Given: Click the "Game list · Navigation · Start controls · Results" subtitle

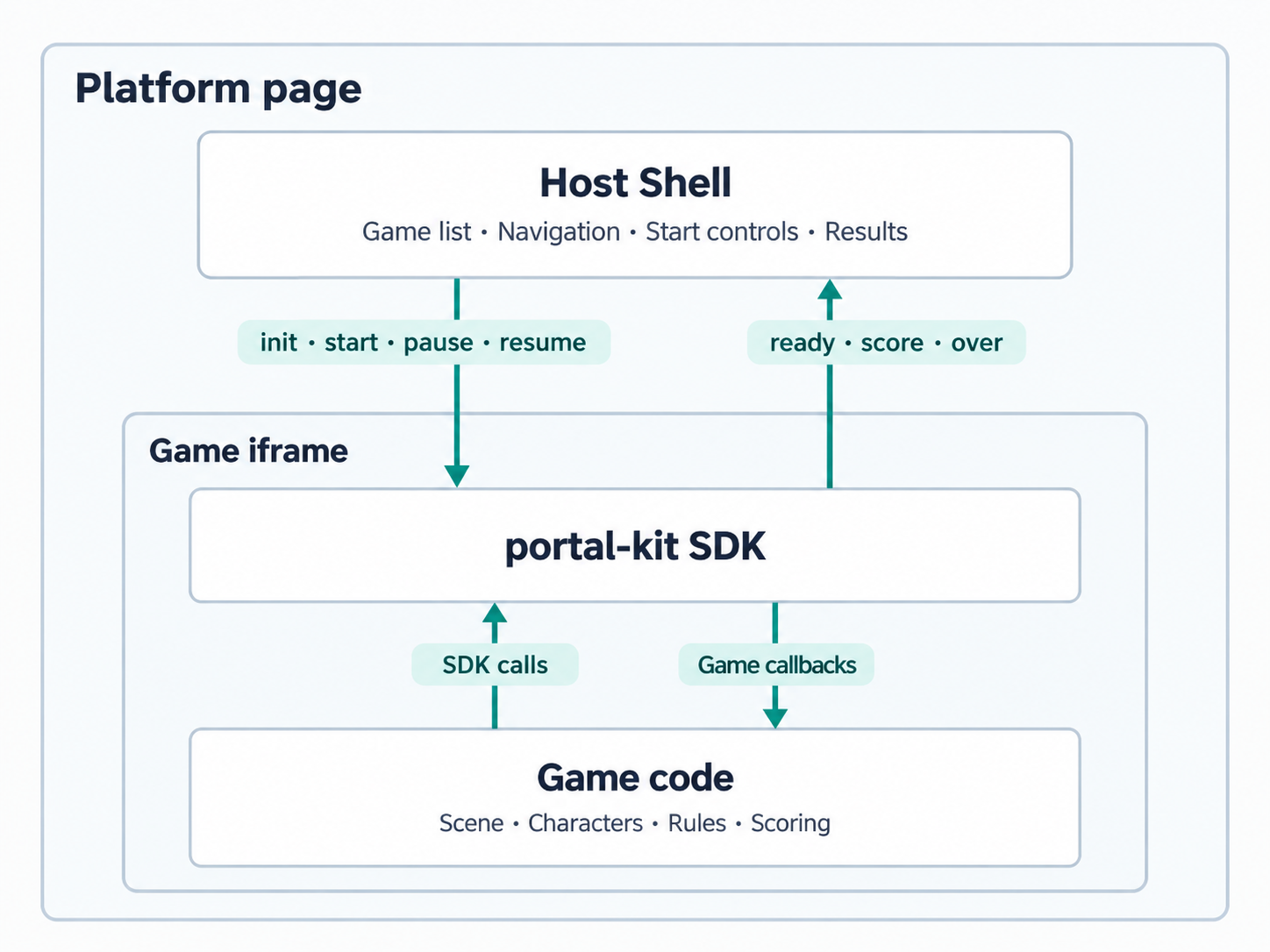Looking at the screenshot, I should tap(635, 231).
